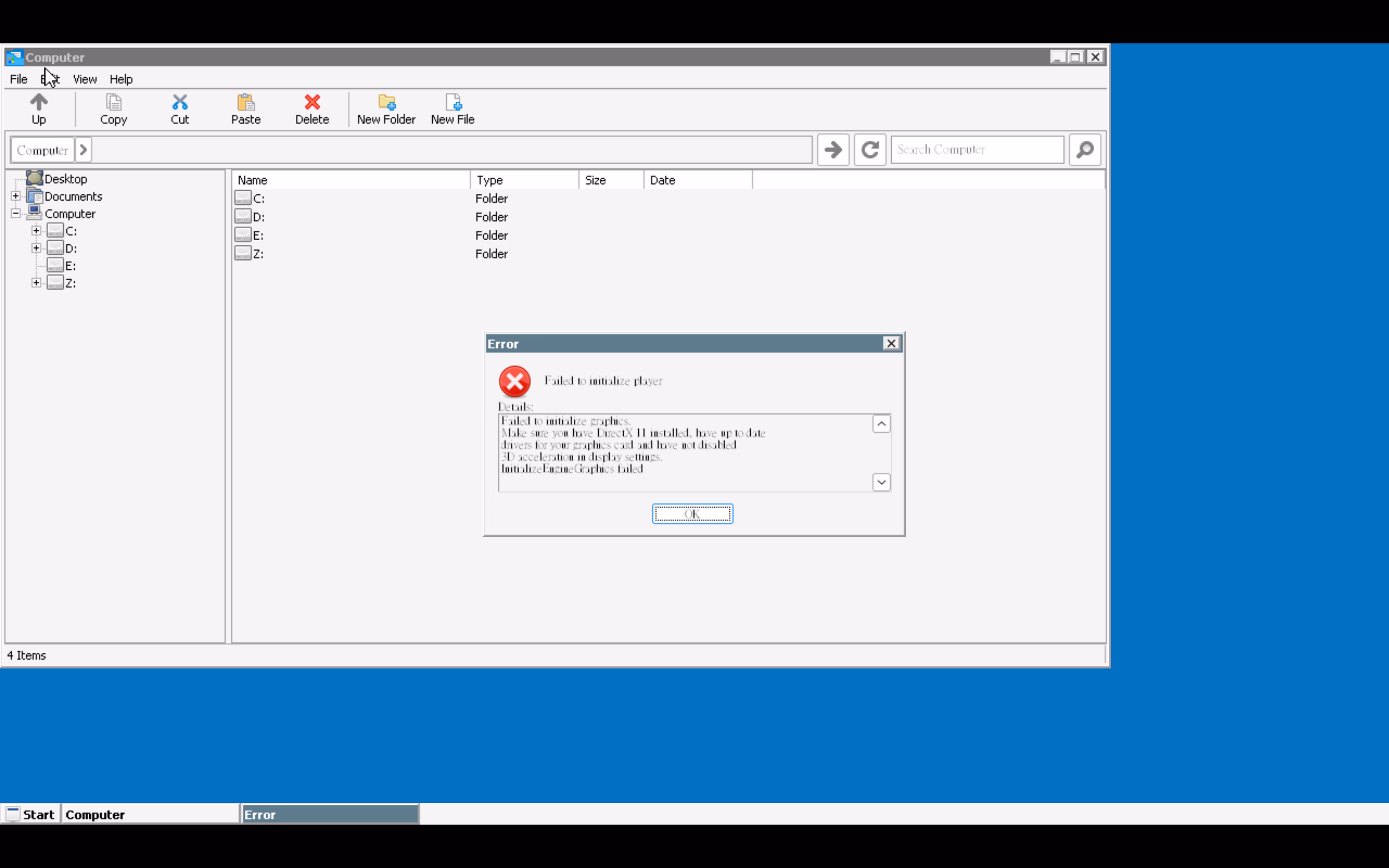Click the Copy toolbar icon
Screen dimensions: 1389x868
pos(113,103)
